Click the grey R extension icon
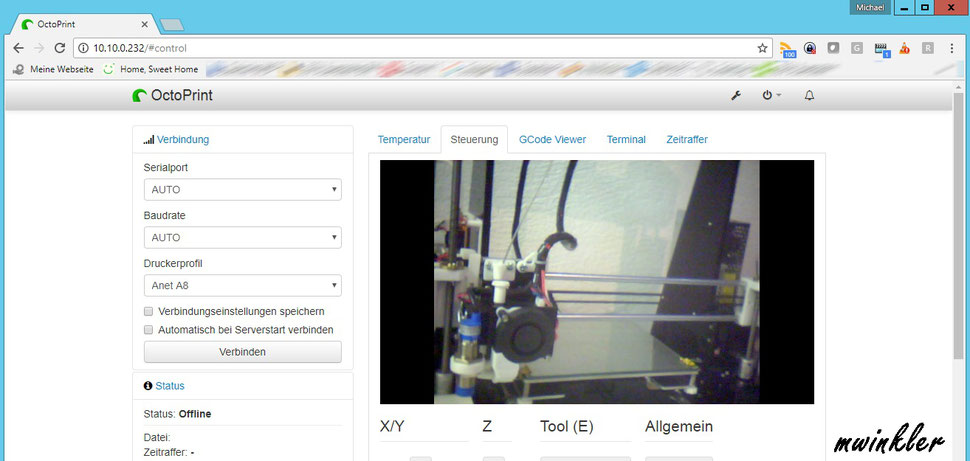Screen dimensions: 970x461 pyautogui.click(x=927, y=48)
